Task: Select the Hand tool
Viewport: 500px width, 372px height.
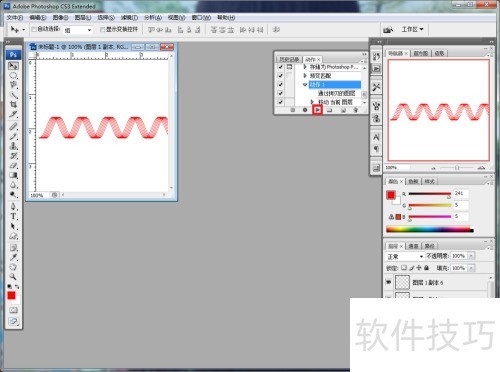Action: point(13,267)
